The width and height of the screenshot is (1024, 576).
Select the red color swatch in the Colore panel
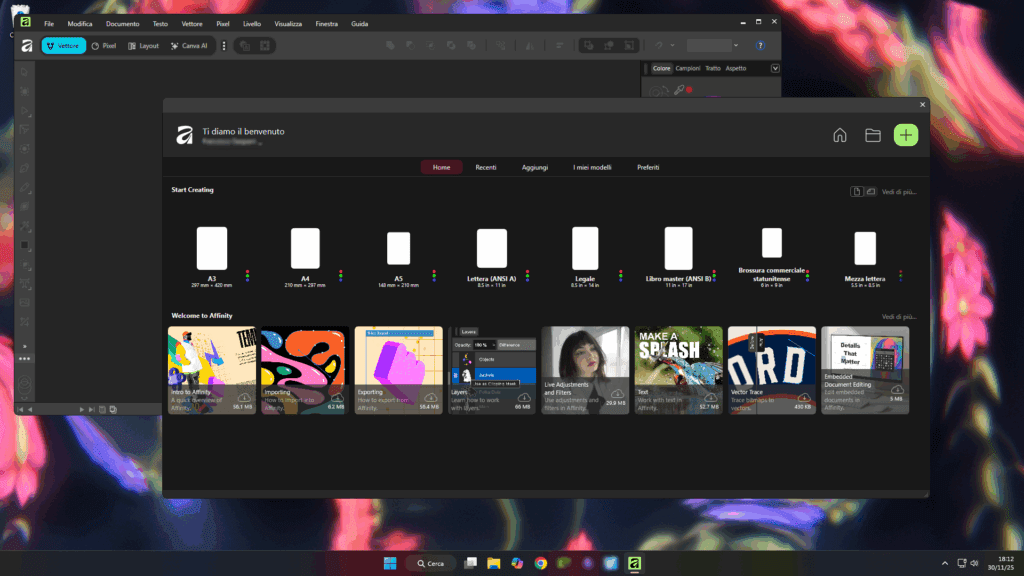pos(689,90)
